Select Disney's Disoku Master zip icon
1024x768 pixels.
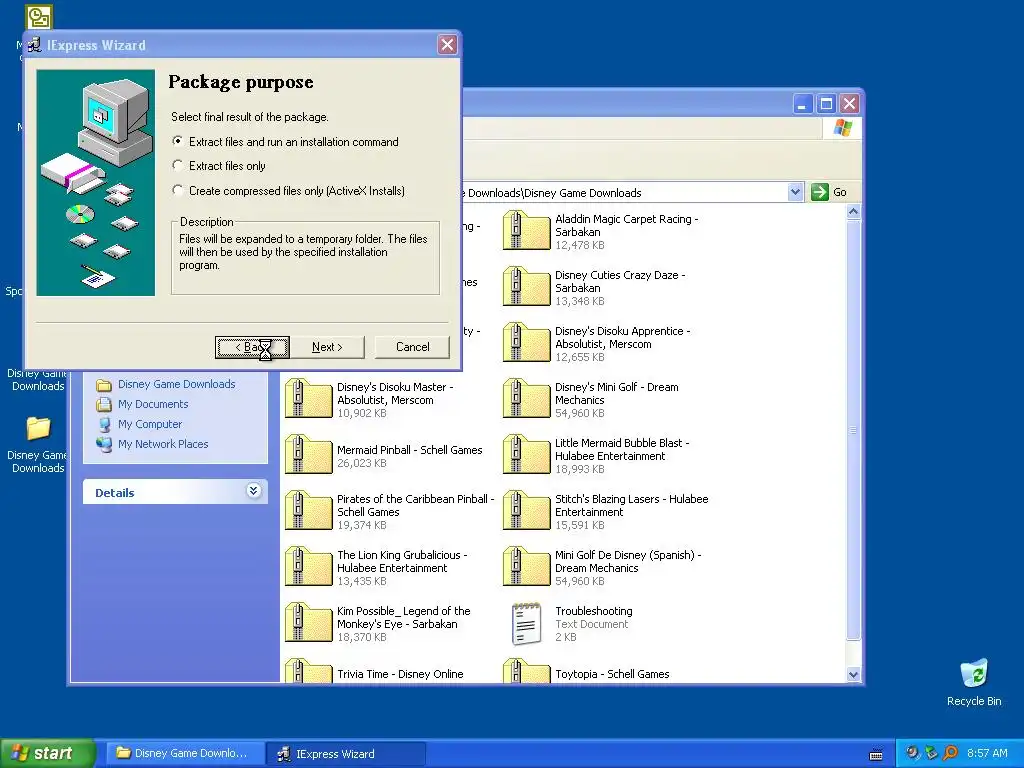pyautogui.click(x=308, y=399)
